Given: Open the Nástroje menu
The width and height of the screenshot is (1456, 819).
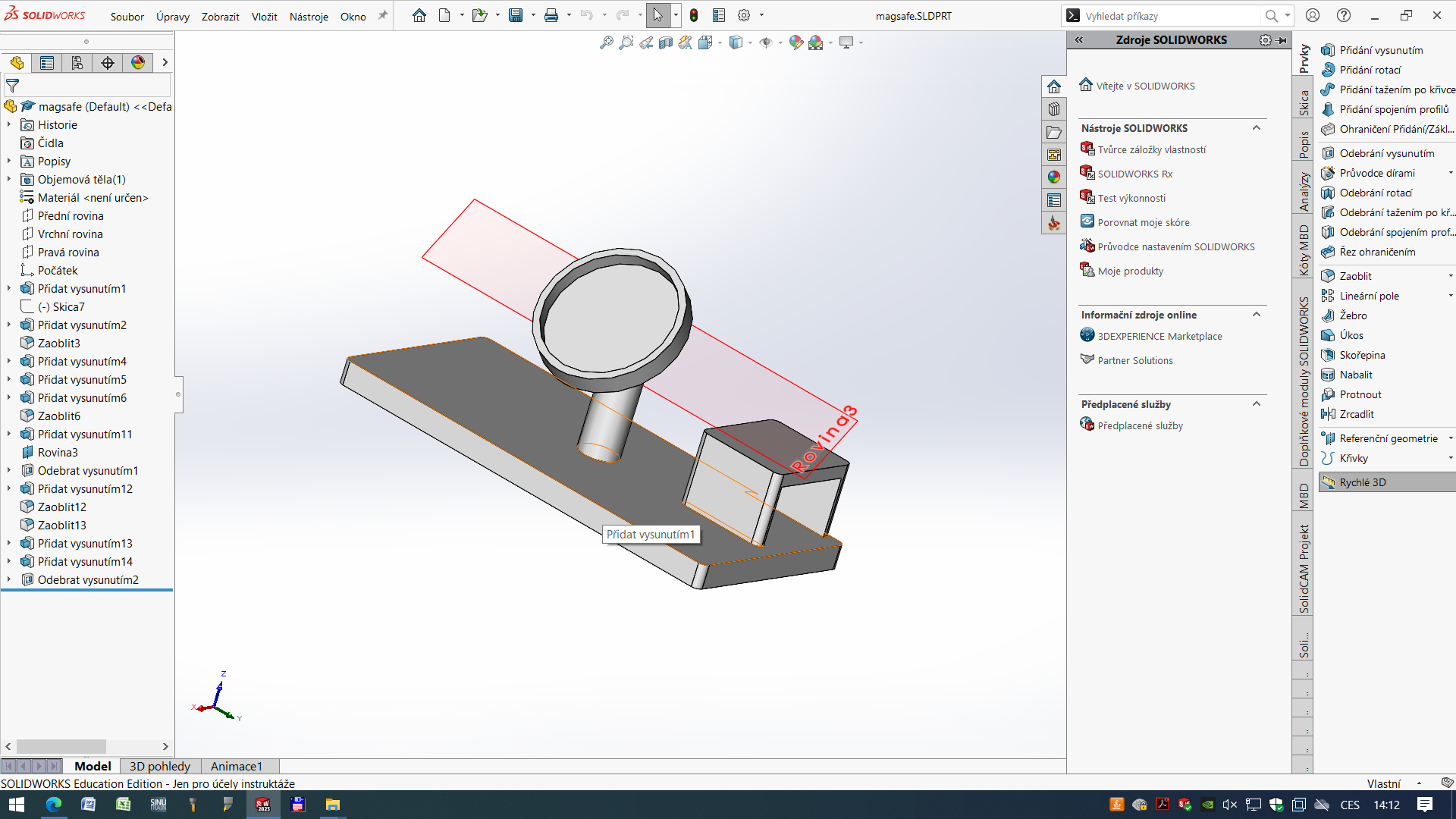Looking at the screenshot, I should 309,16.
